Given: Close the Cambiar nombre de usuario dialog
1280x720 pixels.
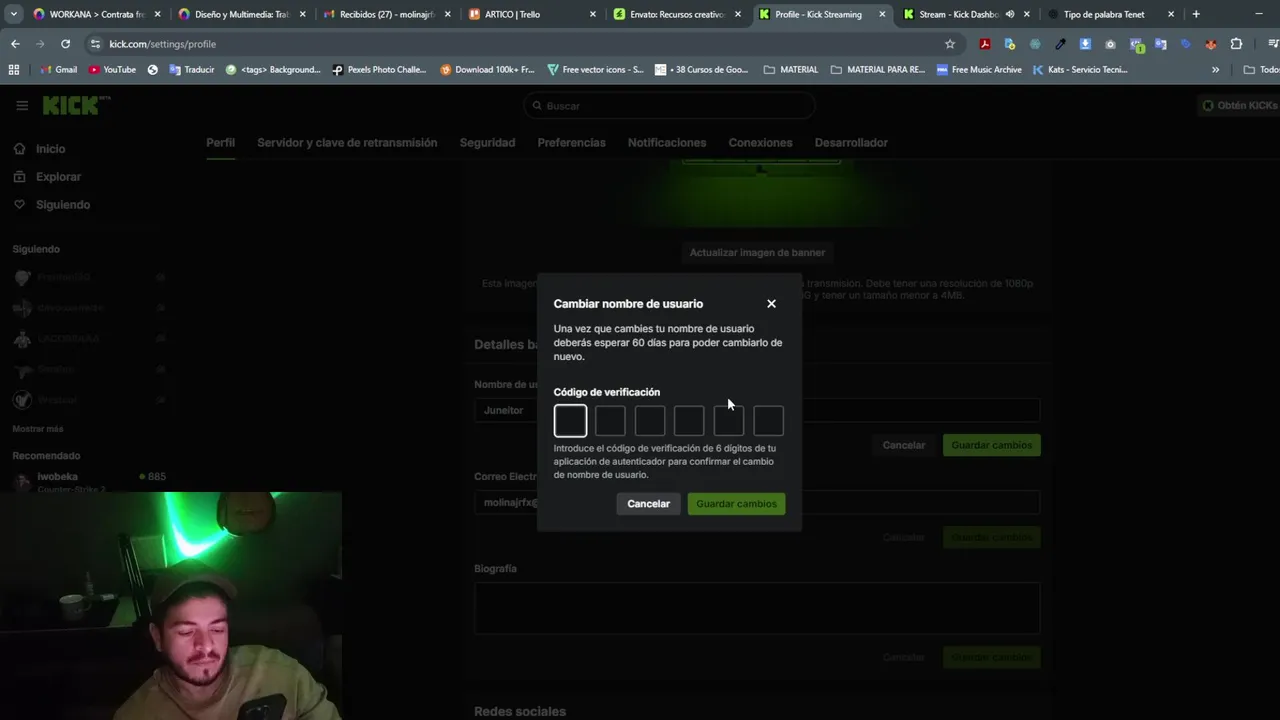Looking at the screenshot, I should [x=771, y=304].
